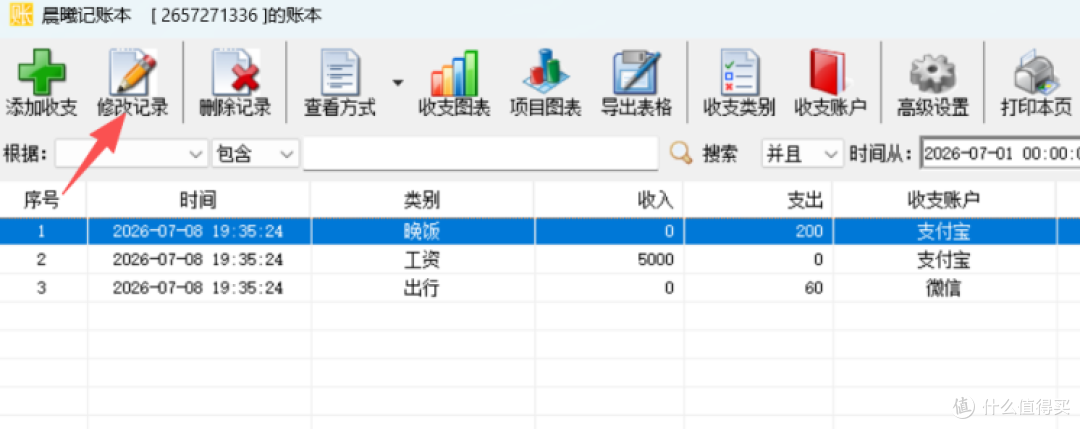Image resolution: width=1080 pixels, height=429 pixels.
Task: Click the time cell of row 1
Action: coord(198,231)
